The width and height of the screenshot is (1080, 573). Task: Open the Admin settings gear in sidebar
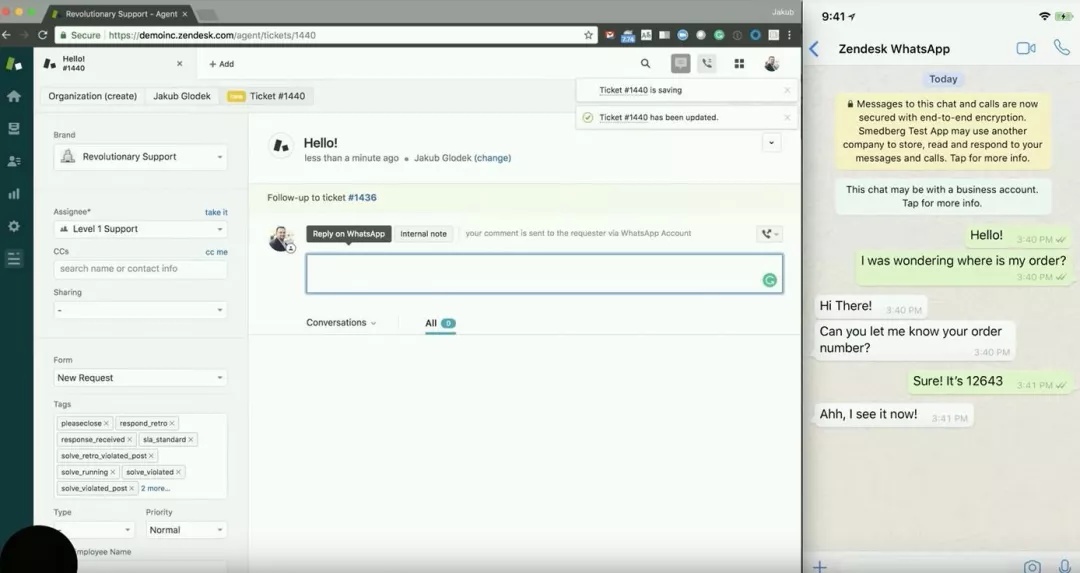[14, 226]
